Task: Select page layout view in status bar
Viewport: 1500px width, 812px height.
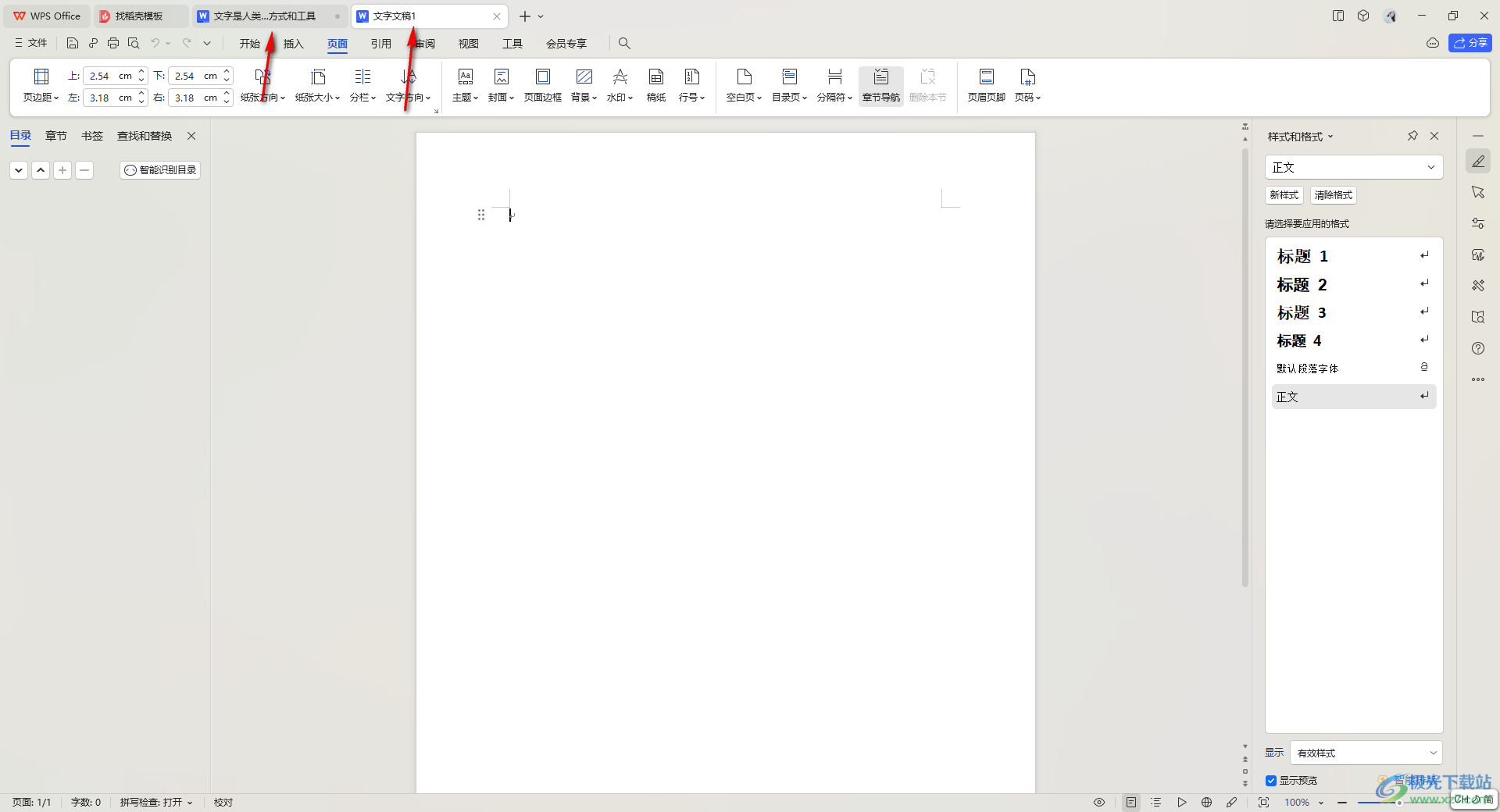Action: (1131, 802)
